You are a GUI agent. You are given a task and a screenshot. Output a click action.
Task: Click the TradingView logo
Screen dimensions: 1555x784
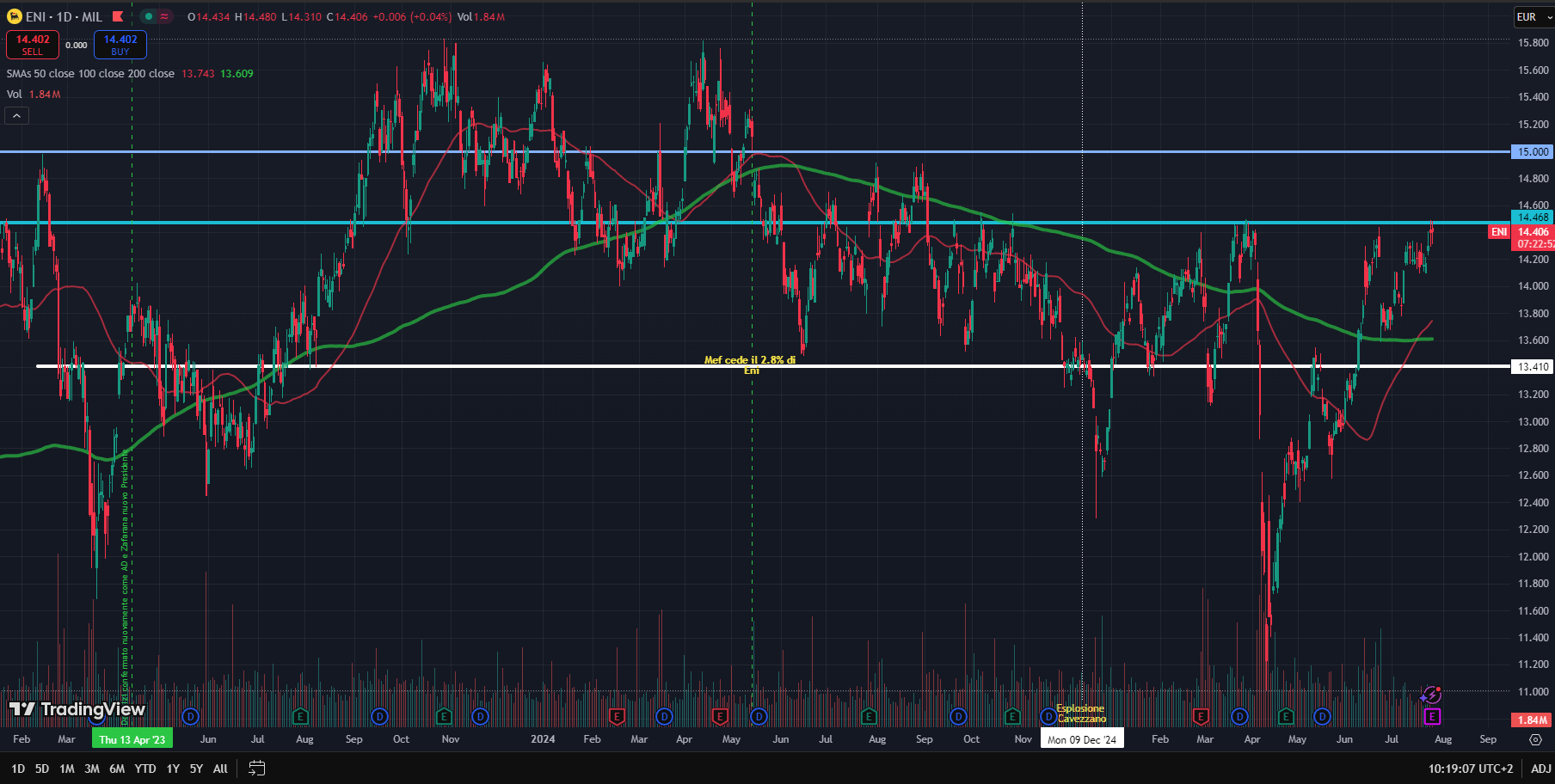tap(77, 709)
